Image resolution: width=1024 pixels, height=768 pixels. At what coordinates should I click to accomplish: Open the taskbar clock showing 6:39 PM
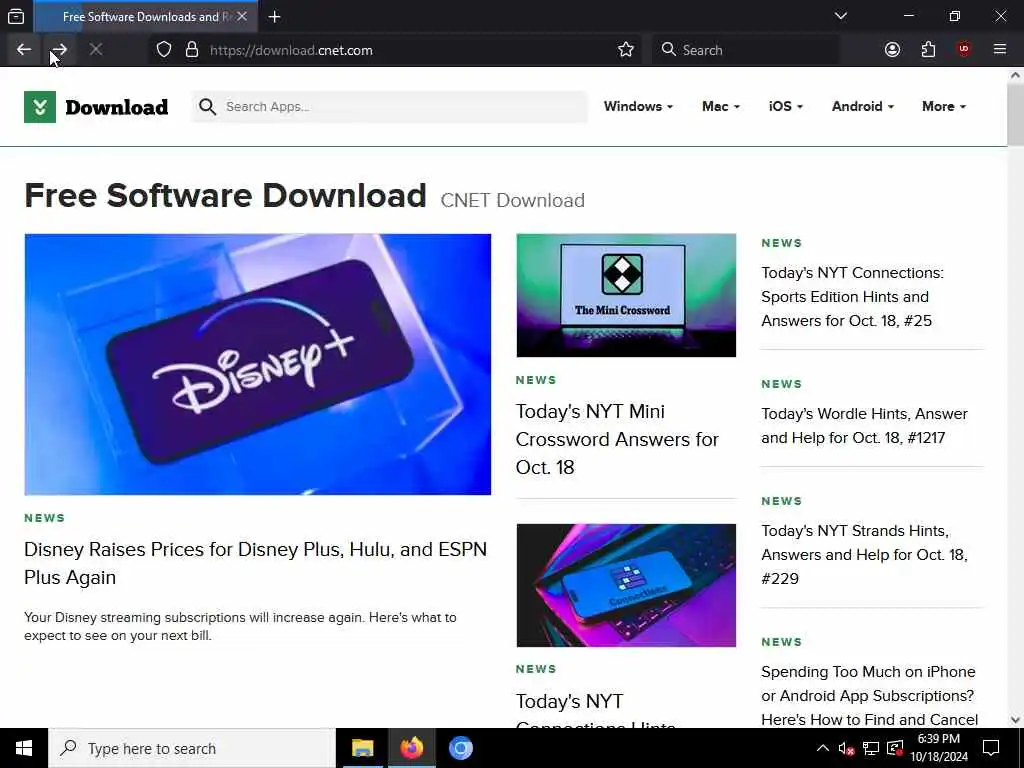938,748
